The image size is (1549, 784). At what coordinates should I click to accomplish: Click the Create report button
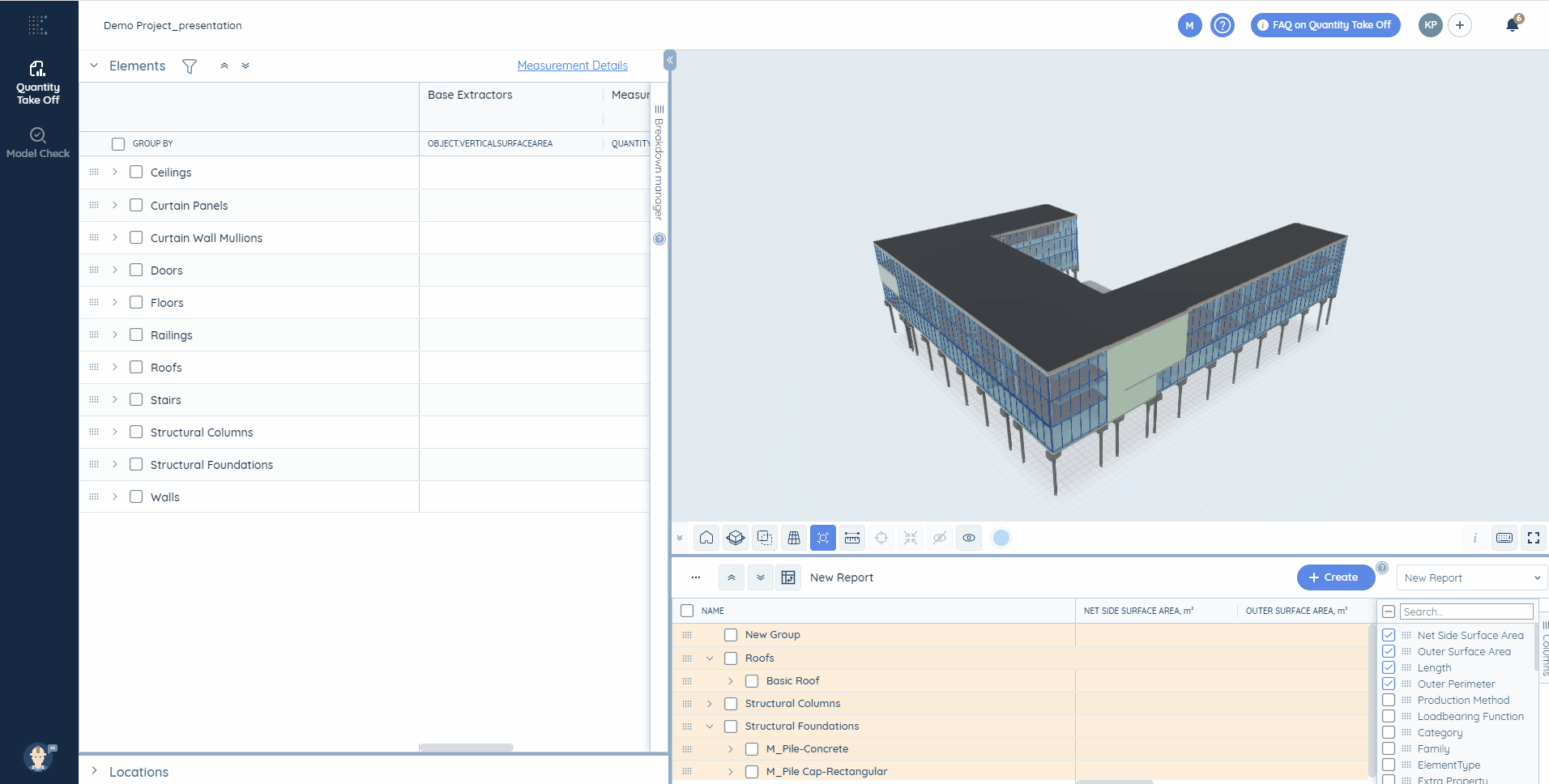(1335, 577)
